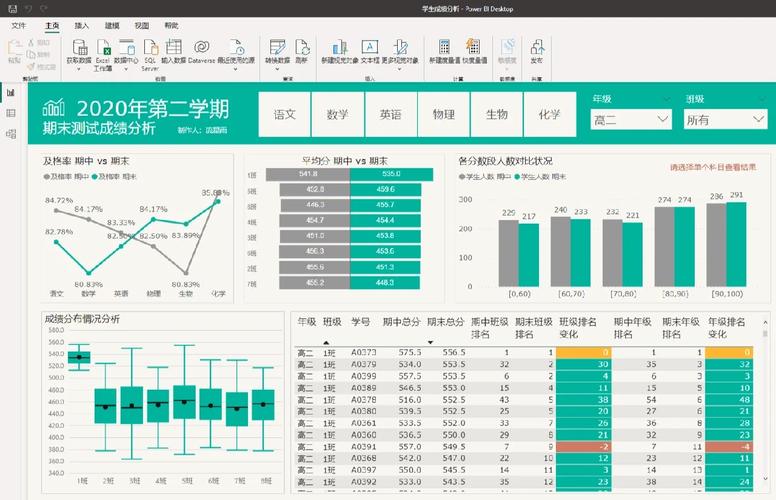Click student ID cell A0373
The width and height of the screenshot is (776, 500).
click(364, 352)
